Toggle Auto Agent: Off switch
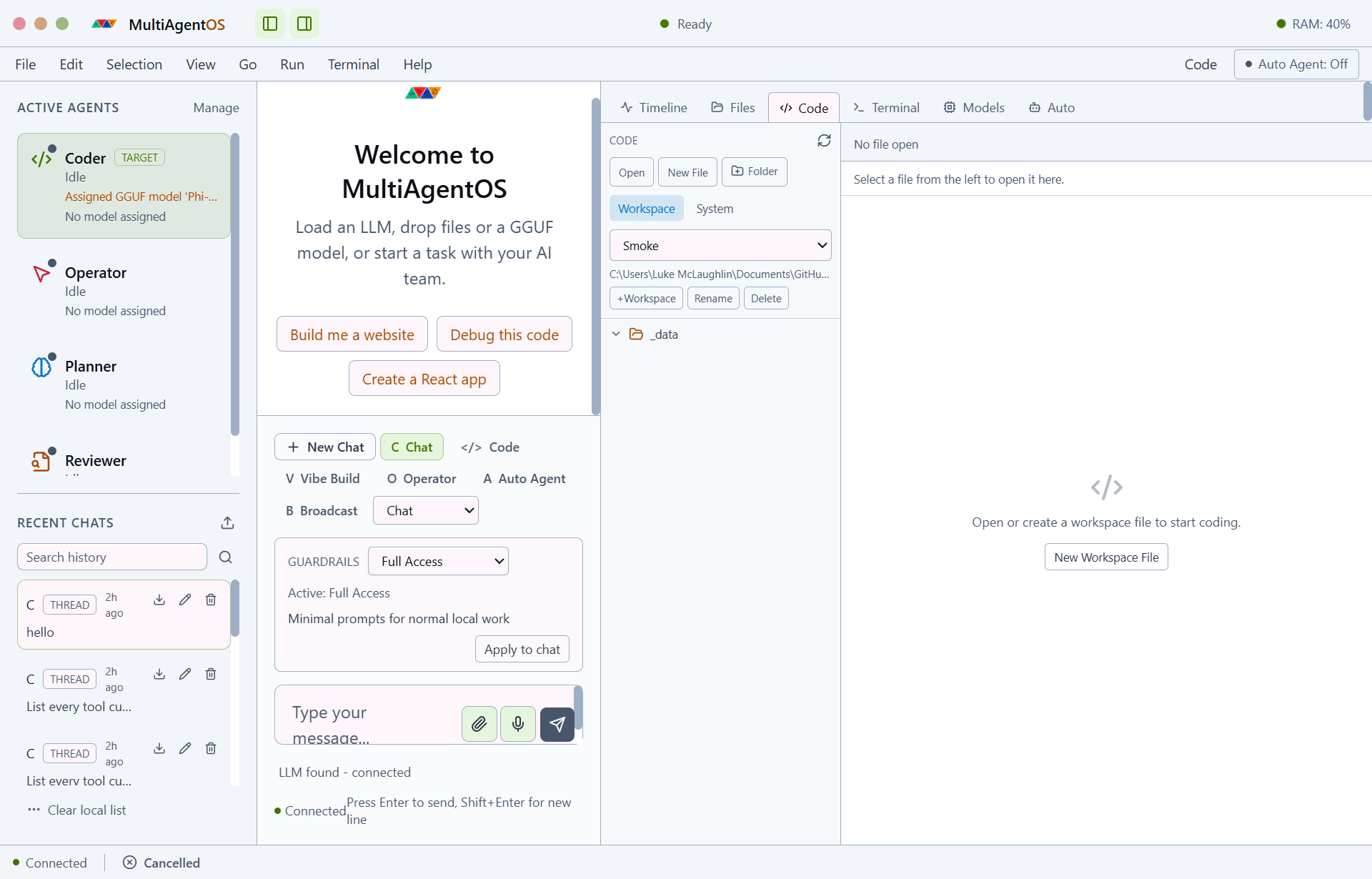Image resolution: width=1372 pixels, height=879 pixels. pyautogui.click(x=1296, y=64)
